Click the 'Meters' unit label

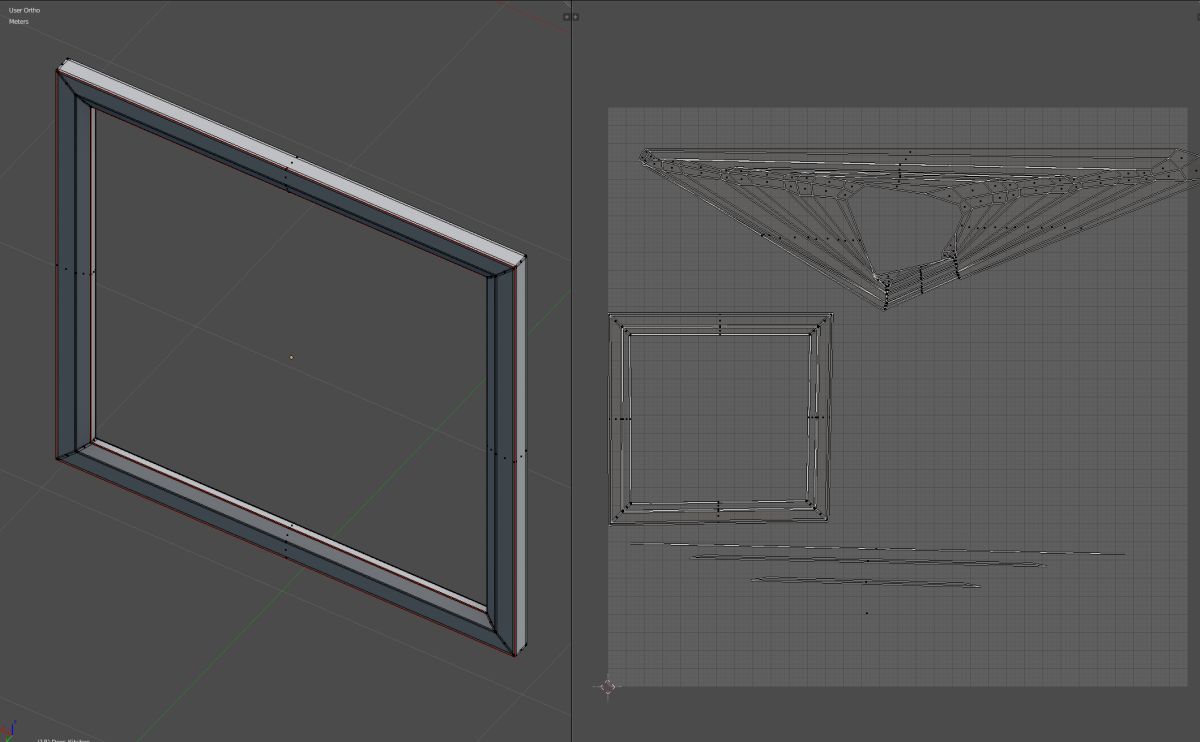19,21
